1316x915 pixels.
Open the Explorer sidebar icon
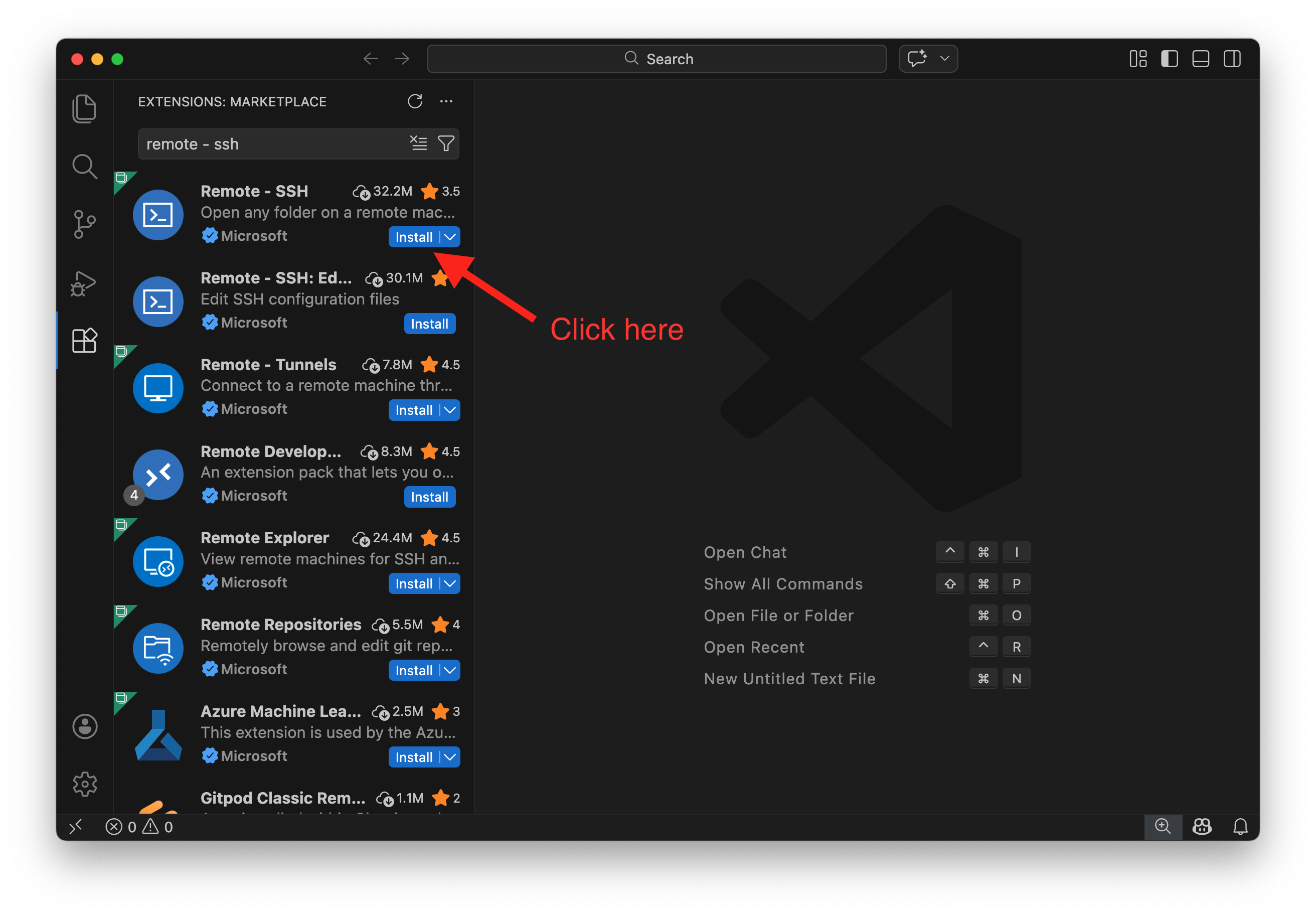click(84, 108)
